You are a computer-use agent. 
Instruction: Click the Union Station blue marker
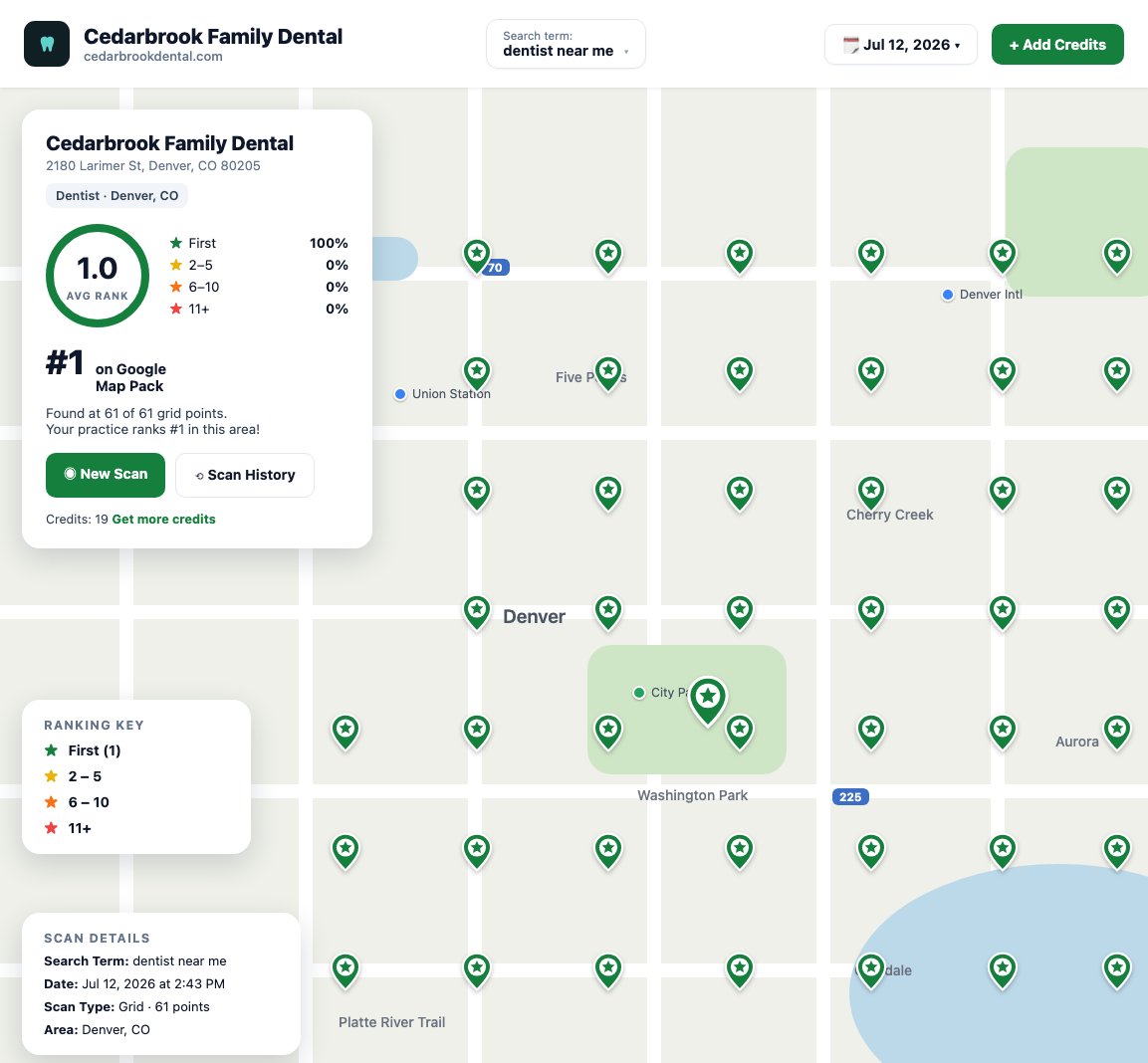click(x=399, y=394)
